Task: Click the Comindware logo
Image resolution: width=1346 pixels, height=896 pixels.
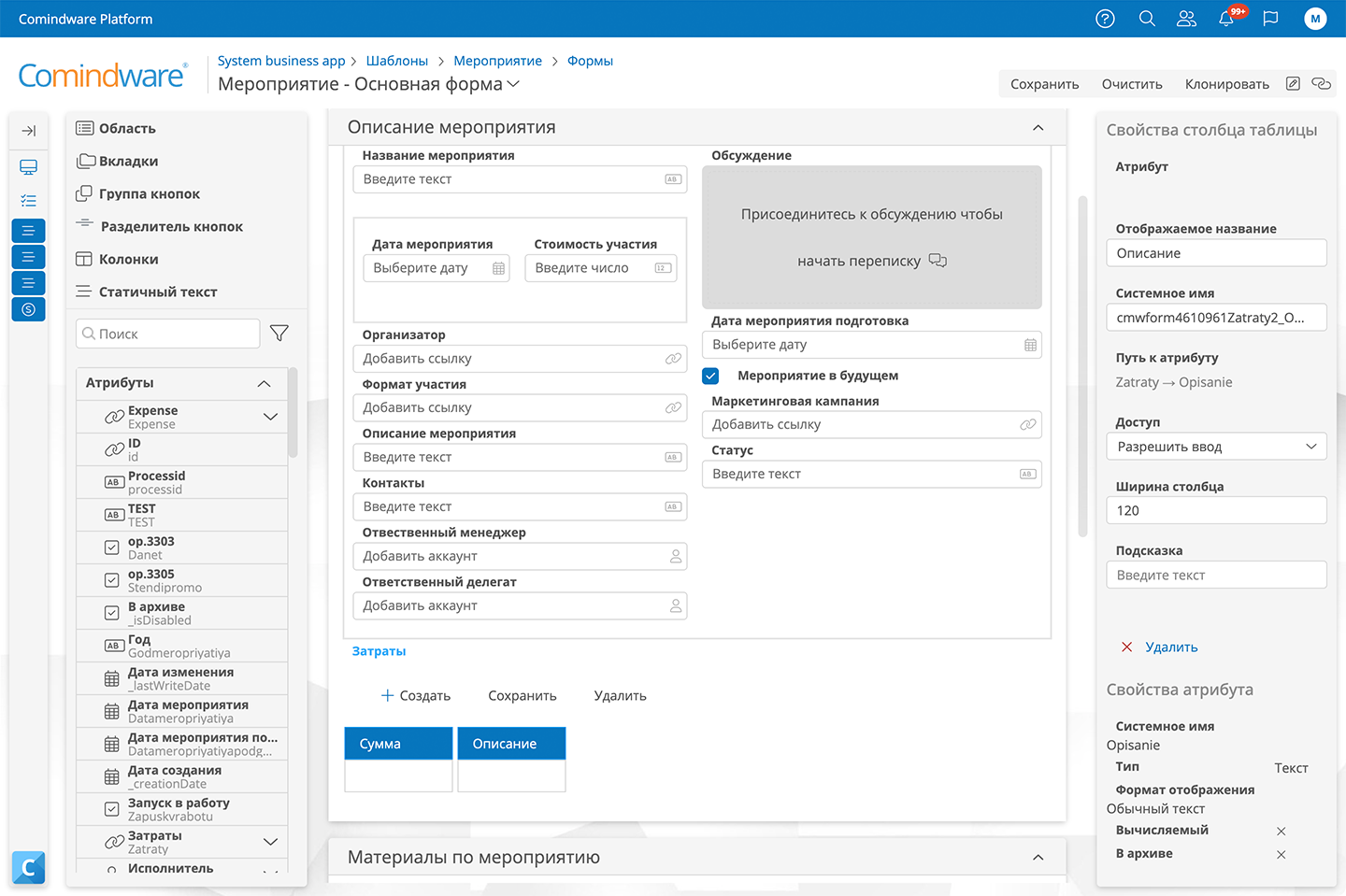Action: coord(103,76)
